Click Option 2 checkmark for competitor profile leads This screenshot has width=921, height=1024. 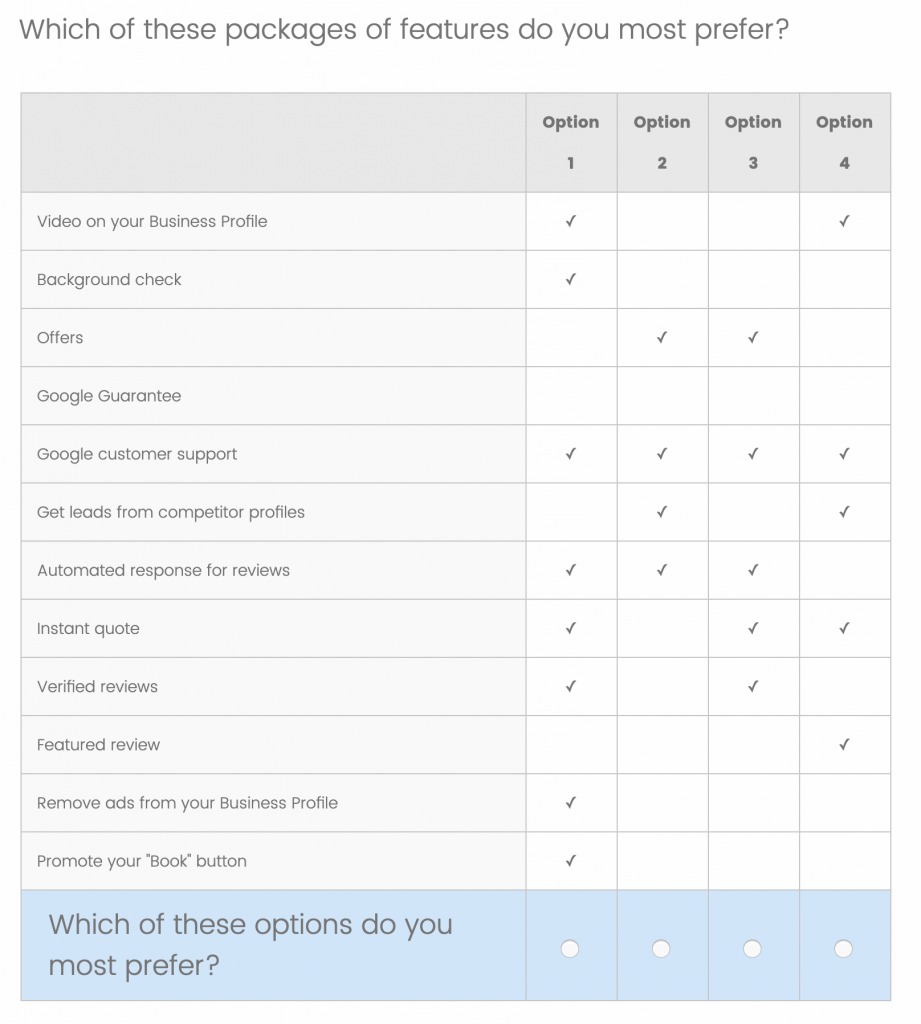click(662, 512)
